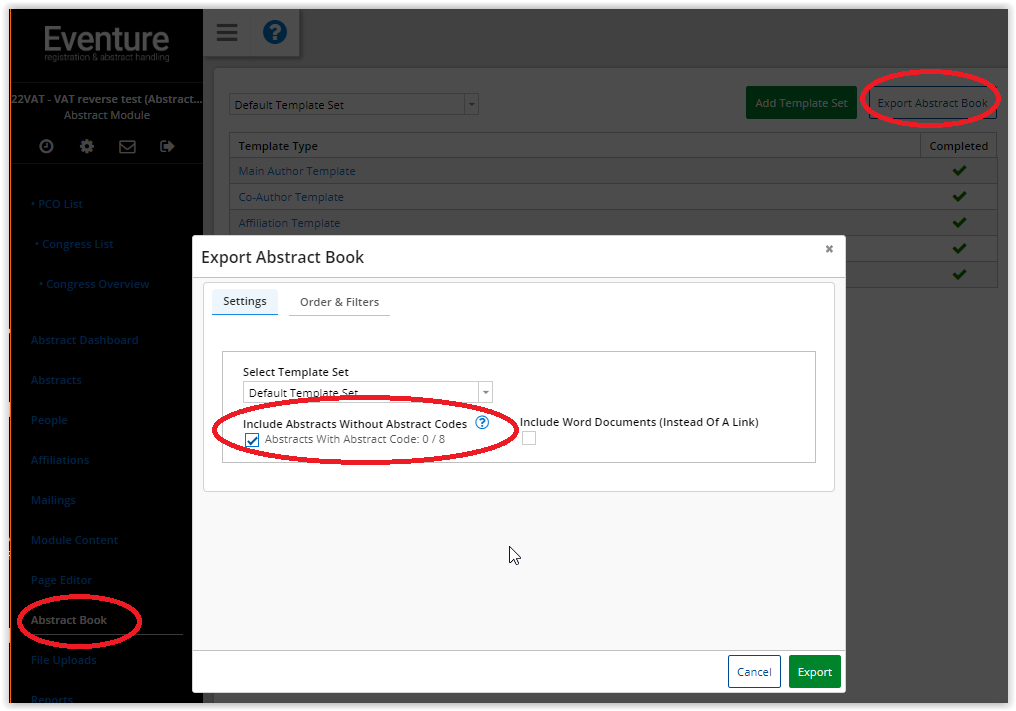This screenshot has width=1016, height=711.
Task: Open the settings gear icon in sidebar
Action: point(87,146)
